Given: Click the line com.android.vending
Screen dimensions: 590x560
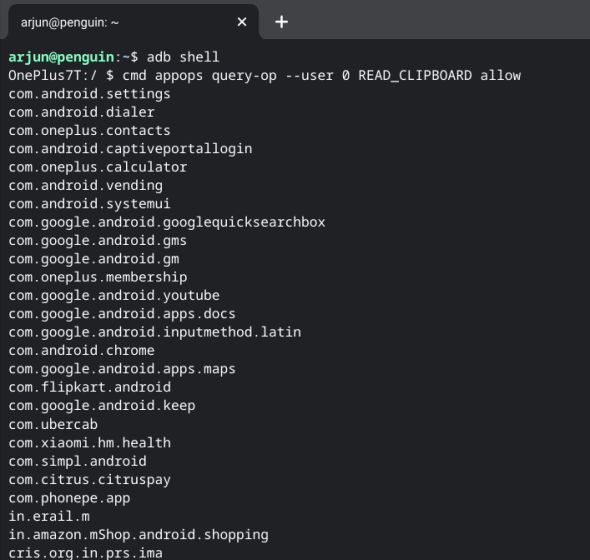Looking at the screenshot, I should (85, 186).
